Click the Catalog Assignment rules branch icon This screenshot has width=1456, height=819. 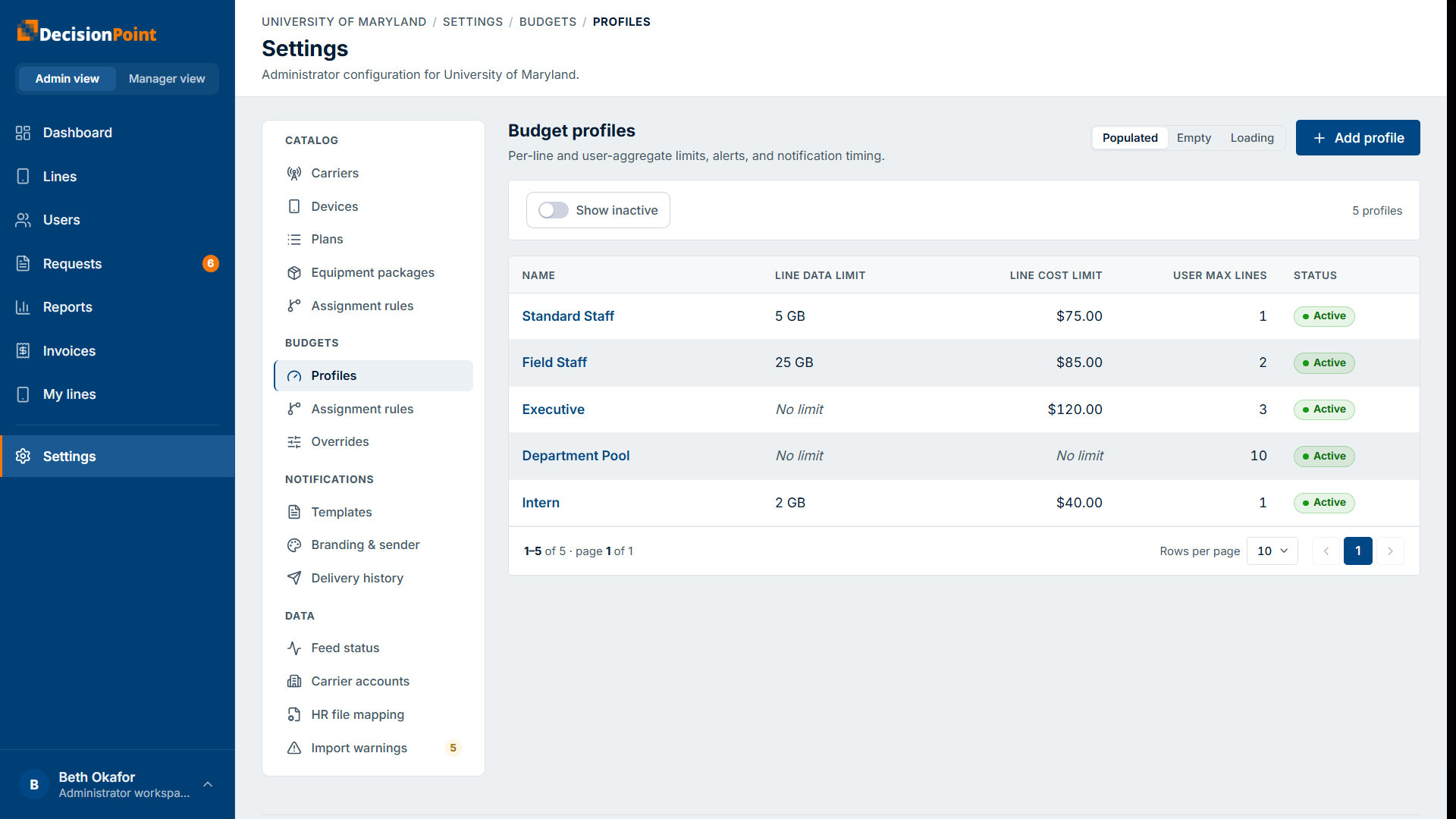pos(294,306)
